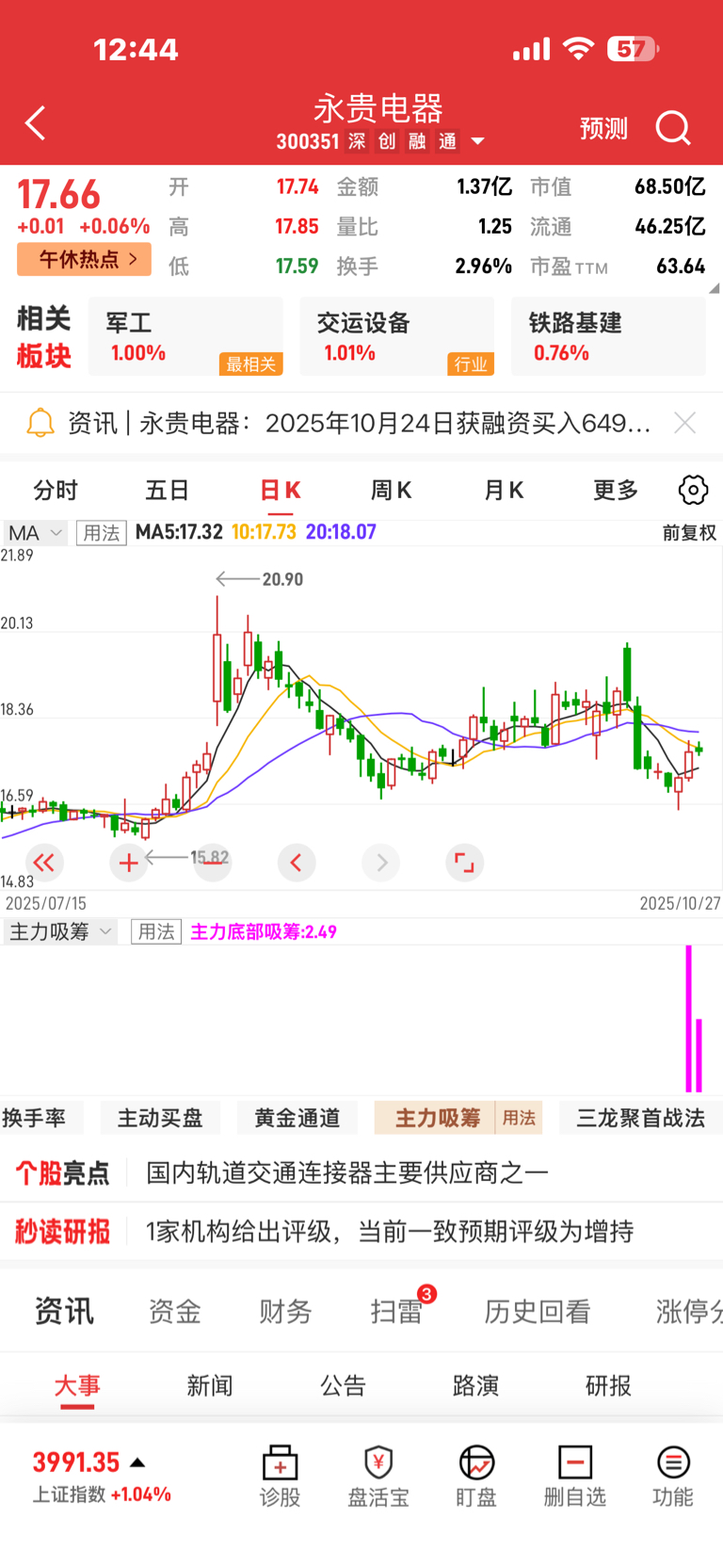Select the 大事 sub-tab
The height and width of the screenshot is (1568, 723).
(x=77, y=1385)
